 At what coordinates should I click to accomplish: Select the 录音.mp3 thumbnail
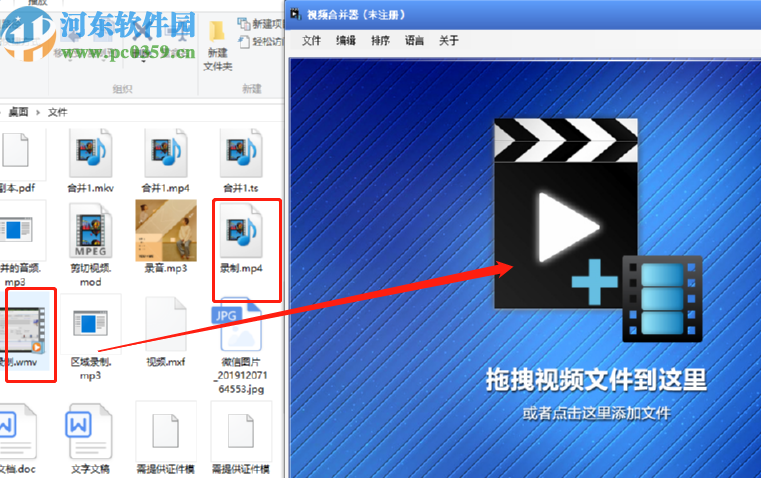click(166, 231)
